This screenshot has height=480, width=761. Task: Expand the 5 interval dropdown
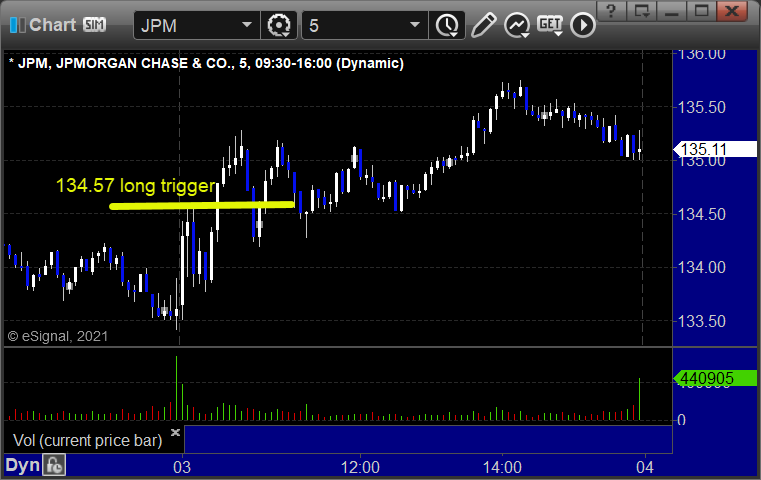[x=414, y=25]
